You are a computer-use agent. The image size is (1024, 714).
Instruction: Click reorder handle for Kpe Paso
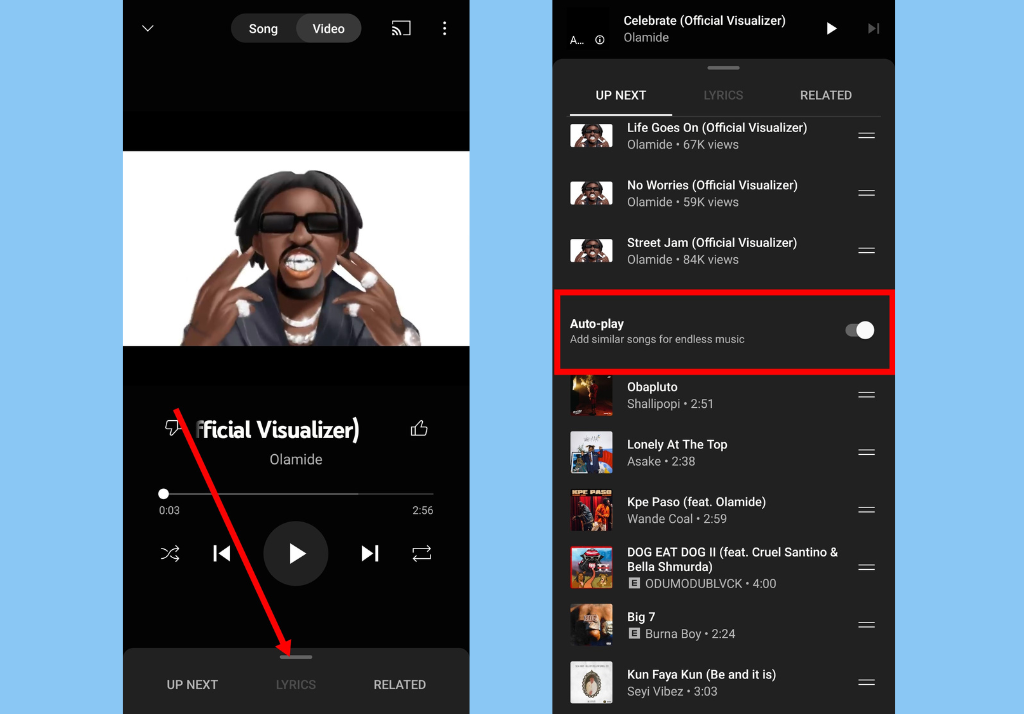pyautogui.click(x=866, y=510)
